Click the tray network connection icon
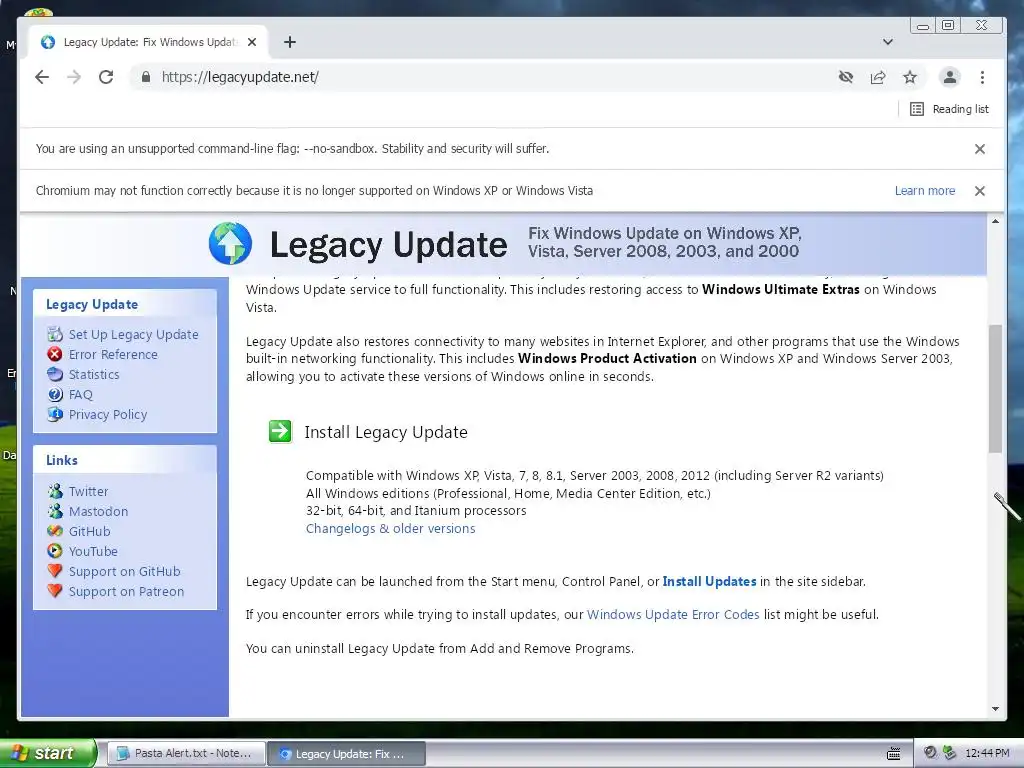1024x768 pixels. tap(949, 753)
